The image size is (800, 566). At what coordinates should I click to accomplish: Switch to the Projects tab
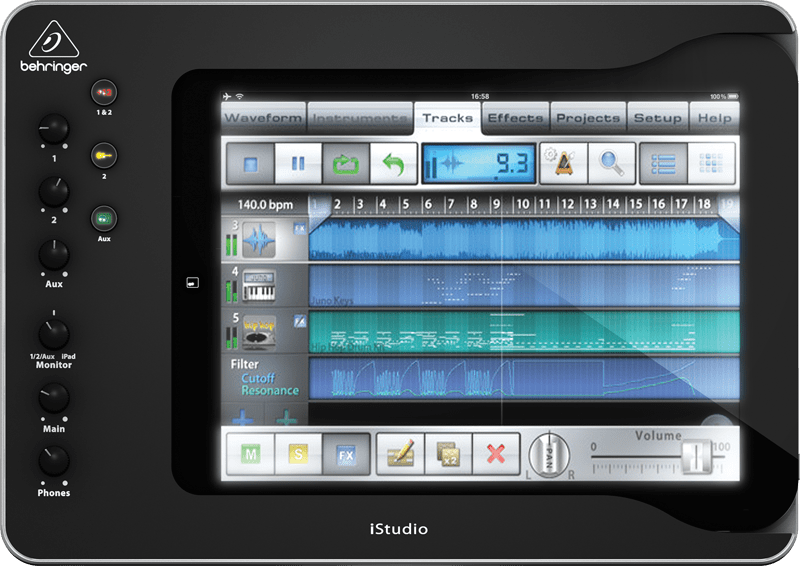coord(588,118)
